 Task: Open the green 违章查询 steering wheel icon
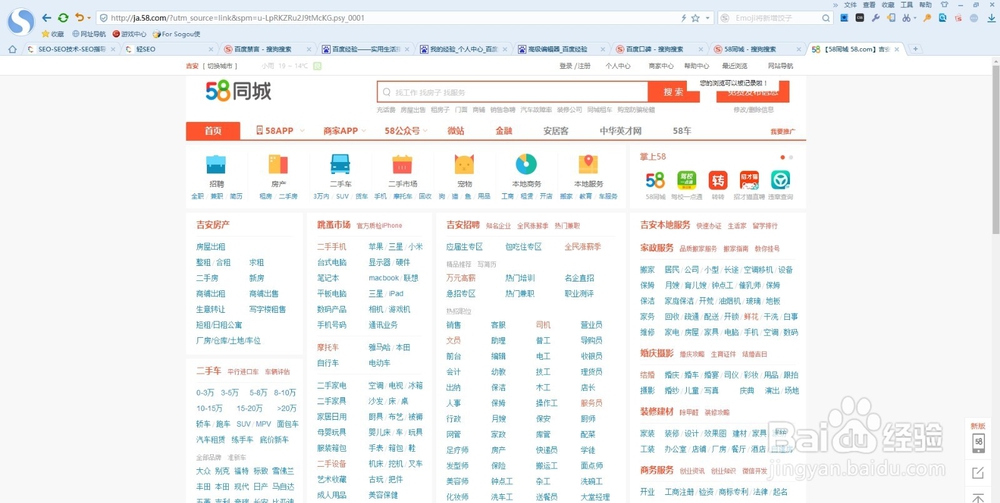coord(781,180)
